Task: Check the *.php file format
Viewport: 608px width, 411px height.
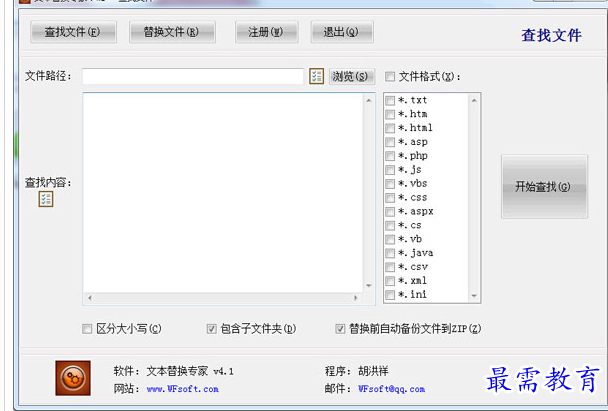Action: (390, 156)
